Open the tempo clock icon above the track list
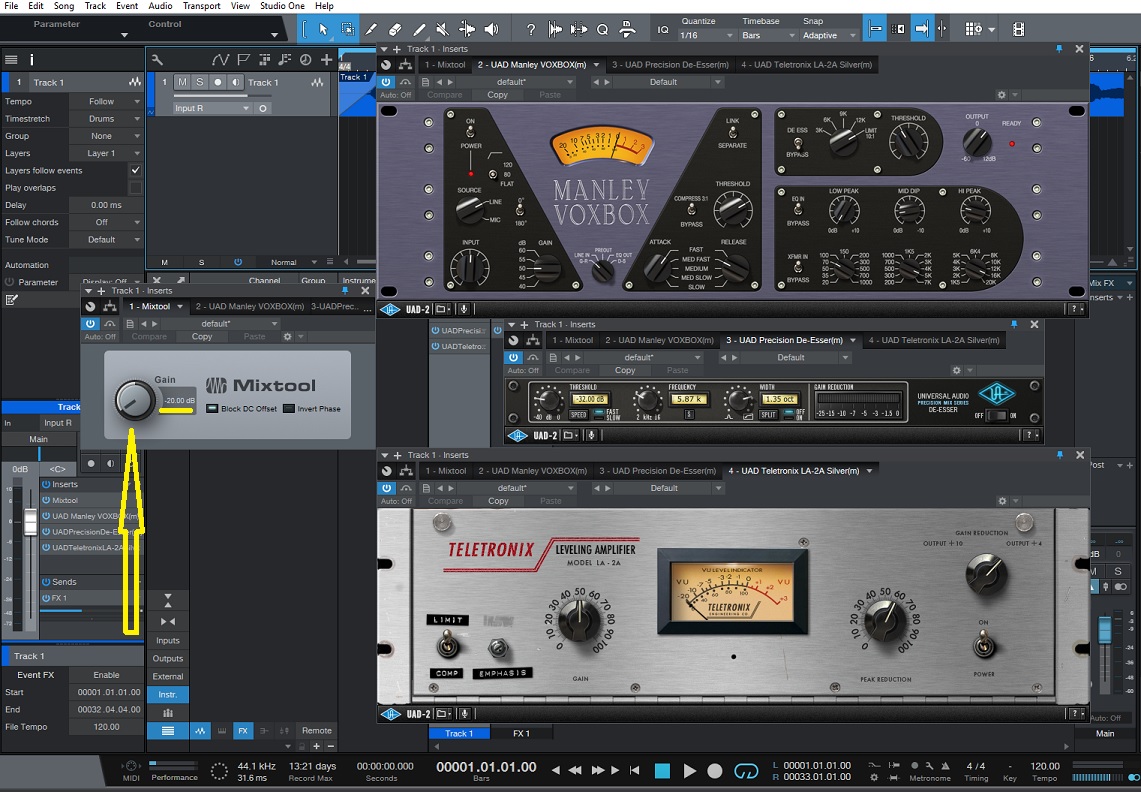The image size is (1141, 792). 306,60
